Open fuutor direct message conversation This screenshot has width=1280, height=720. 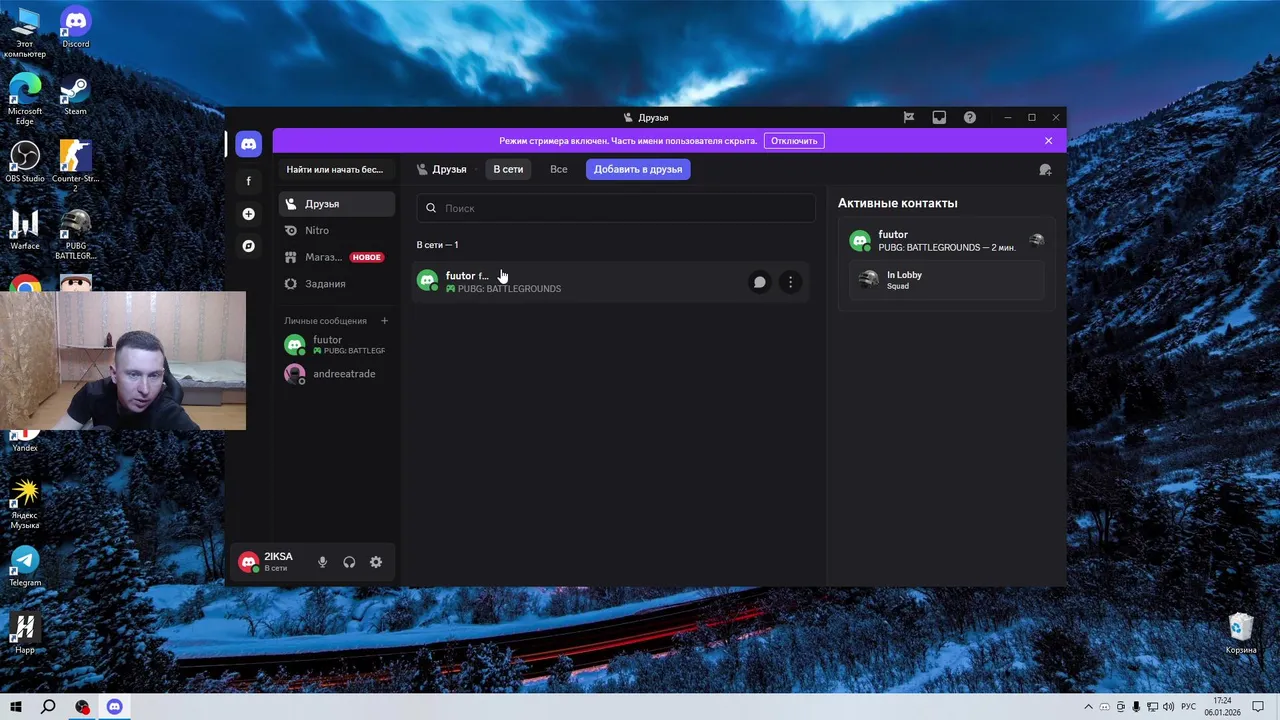click(337, 345)
